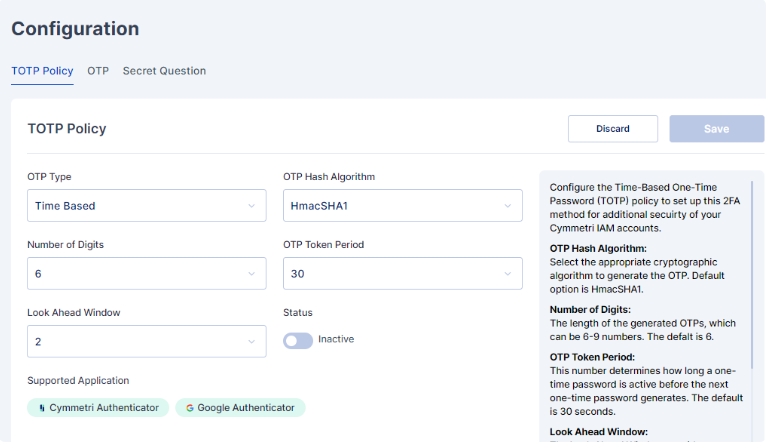This screenshot has width=768, height=448.
Task: Switch to the OTP tab
Action: (x=98, y=71)
